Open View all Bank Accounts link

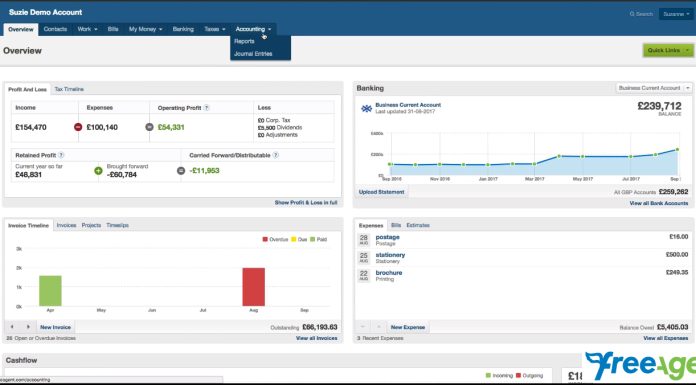pos(659,203)
